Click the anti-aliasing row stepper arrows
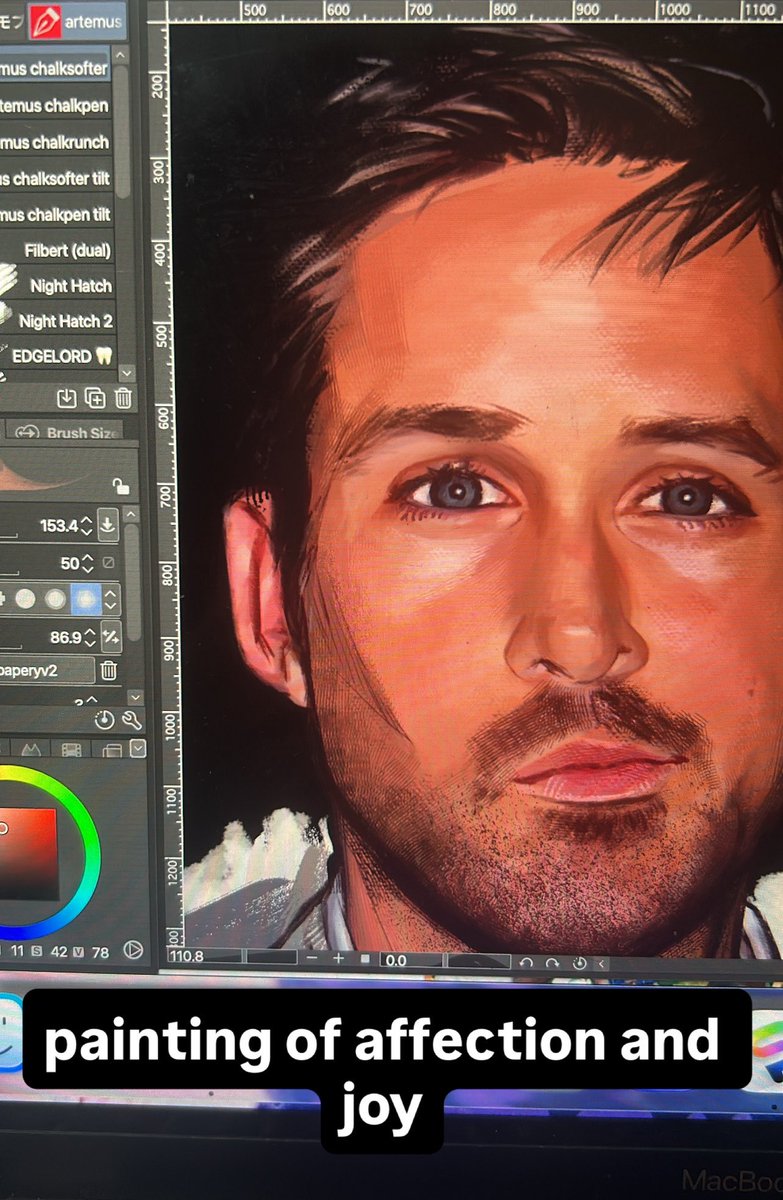Screen dimensions: 783x1200 (111, 600)
